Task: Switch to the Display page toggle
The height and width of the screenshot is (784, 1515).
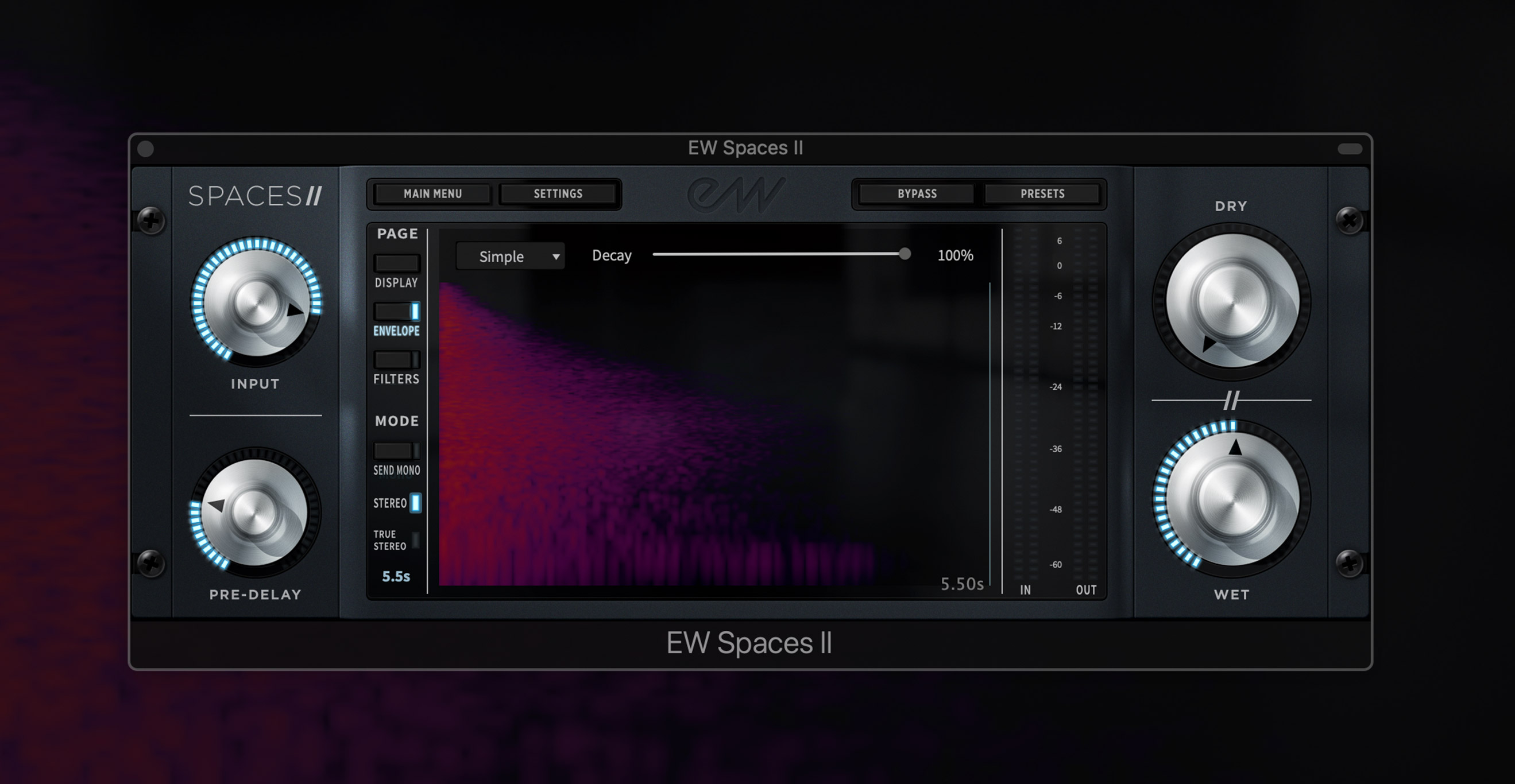Action: pos(396,263)
